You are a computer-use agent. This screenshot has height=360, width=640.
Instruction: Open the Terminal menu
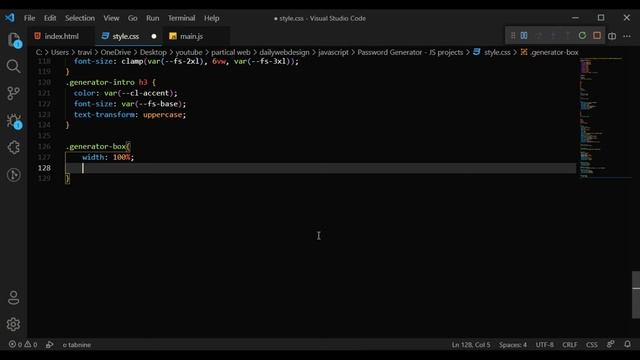(x=181, y=18)
